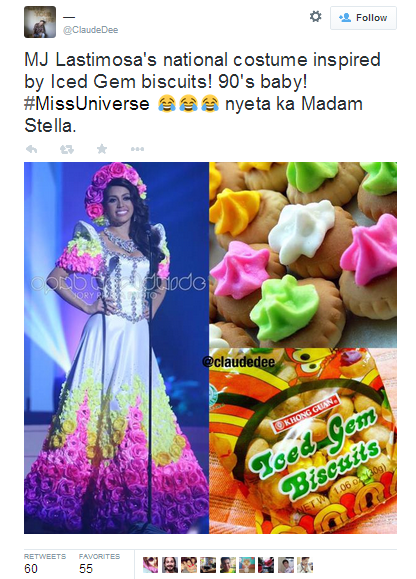
Task: Click the reply arrow icon
Action: pos(31,149)
